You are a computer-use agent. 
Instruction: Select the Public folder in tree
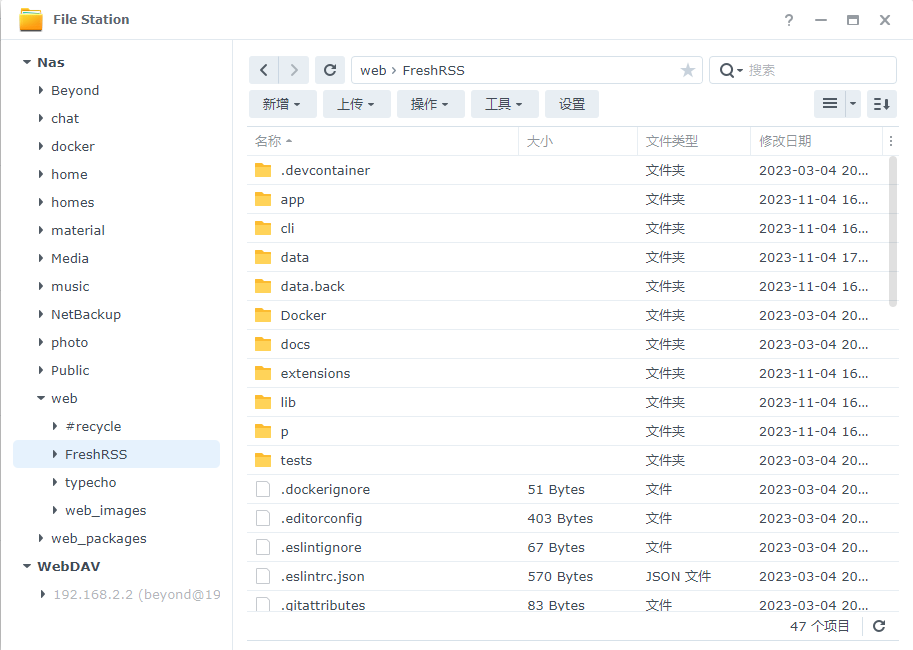pos(70,370)
